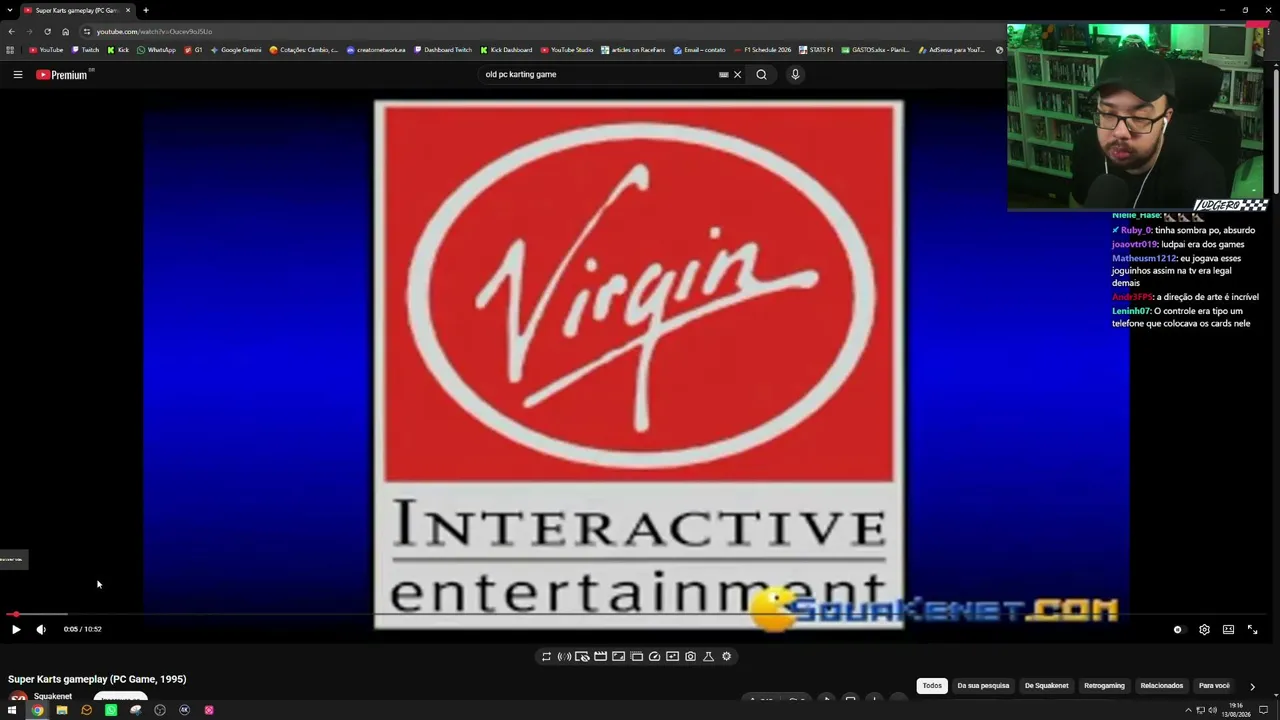The width and height of the screenshot is (1280, 720).
Task: Open the Squakenet channel link
Action: 53,696
